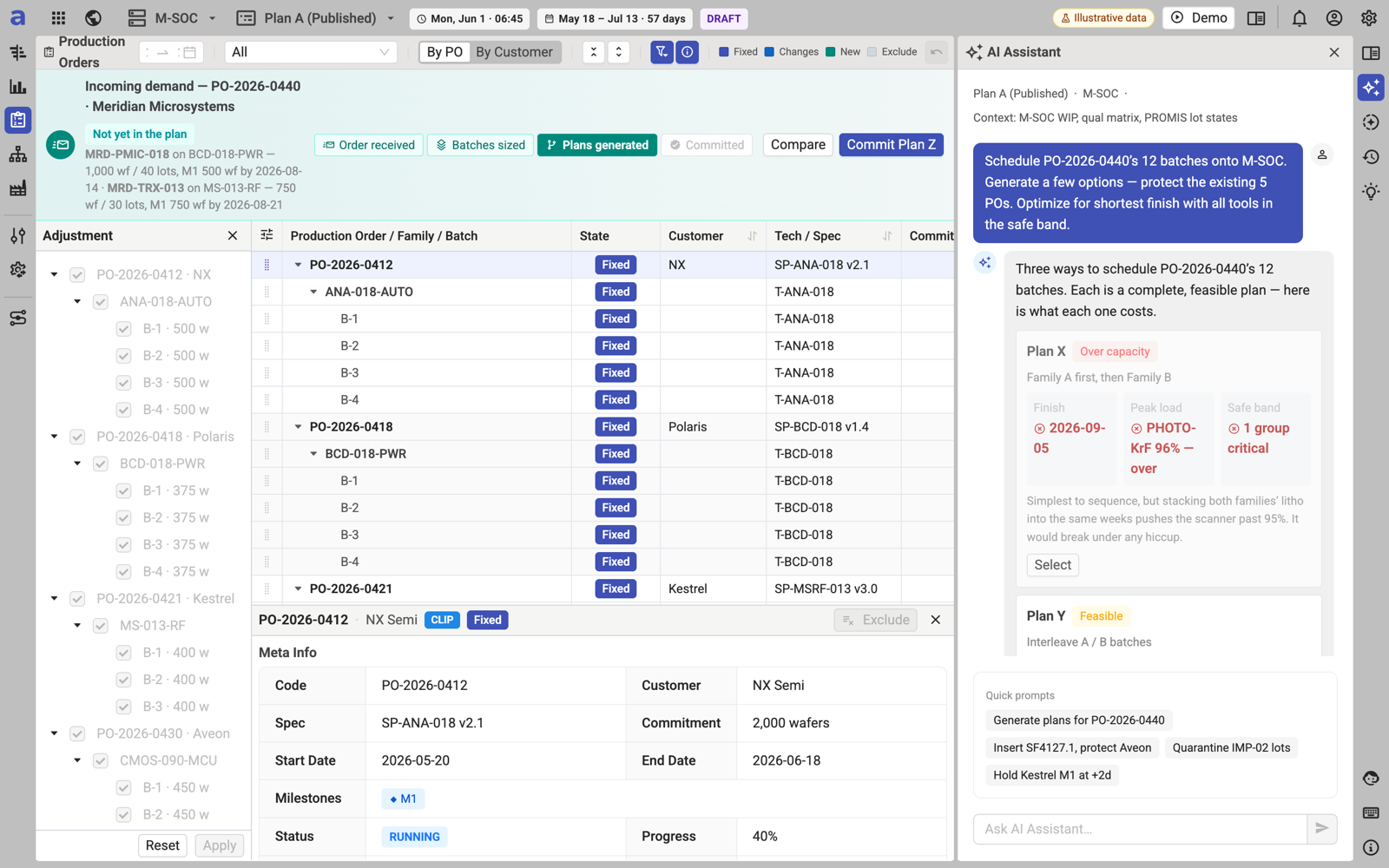The width and height of the screenshot is (1389, 868).
Task: Click the Batches sized step
Action: 480,145
